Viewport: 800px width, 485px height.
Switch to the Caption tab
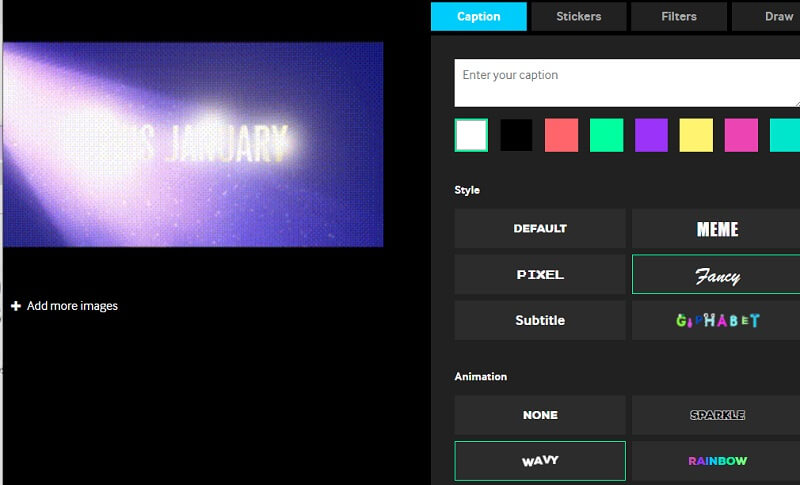(x=478, y=16)
